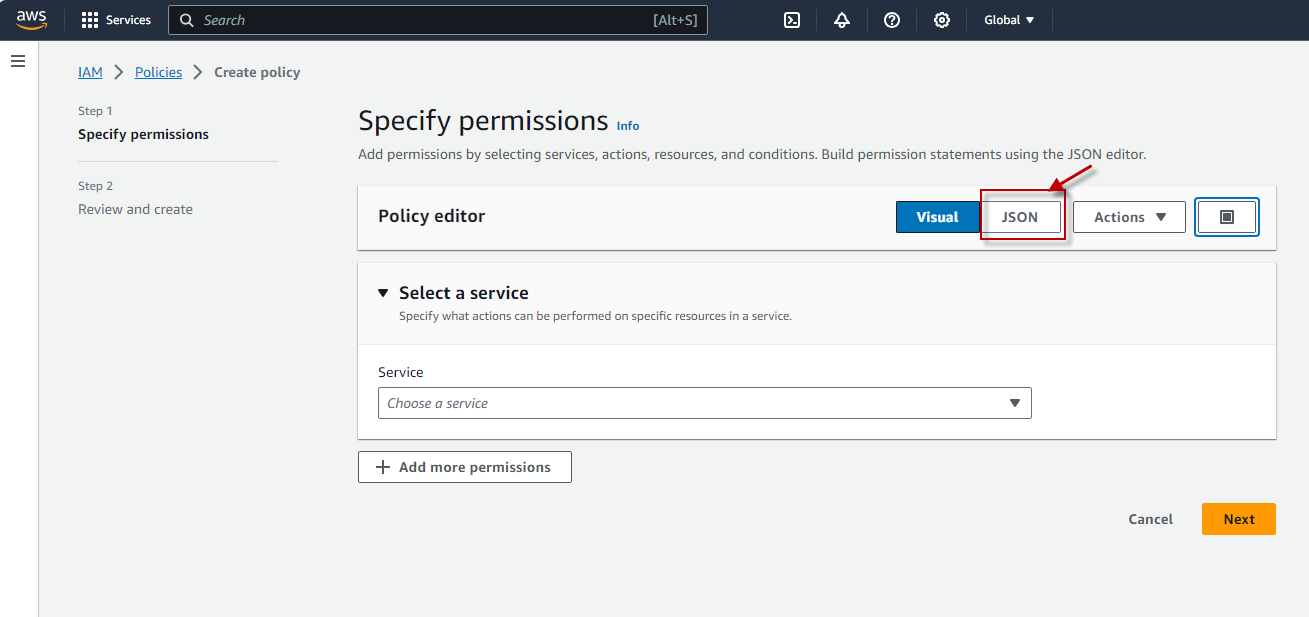1309x617 pixels.
Task: Switch to the JSON editor tab
Action: click(x=1020, y=217)
